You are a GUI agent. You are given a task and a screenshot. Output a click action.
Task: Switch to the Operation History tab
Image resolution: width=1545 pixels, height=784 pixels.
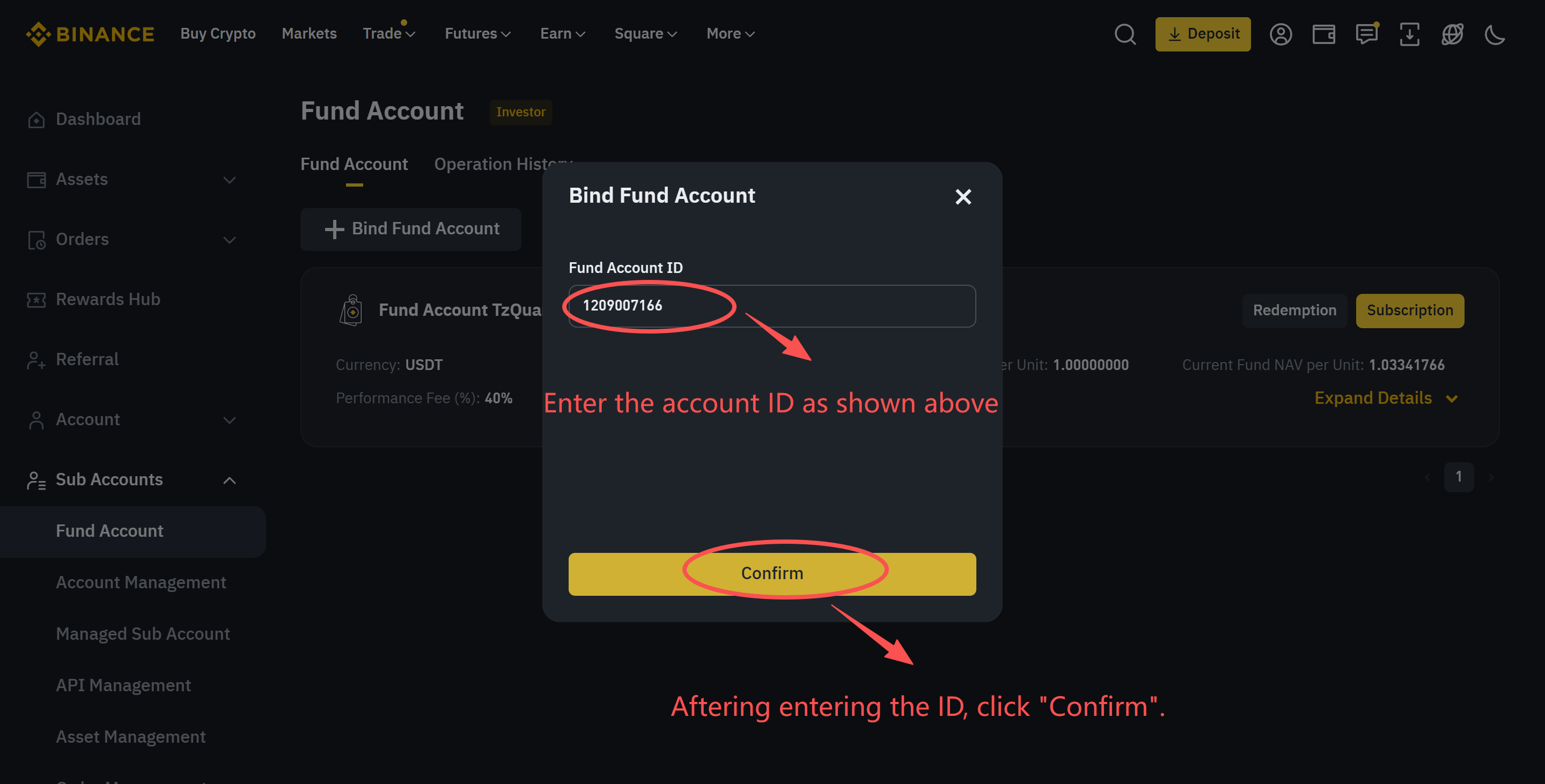(x=503, y=164)
